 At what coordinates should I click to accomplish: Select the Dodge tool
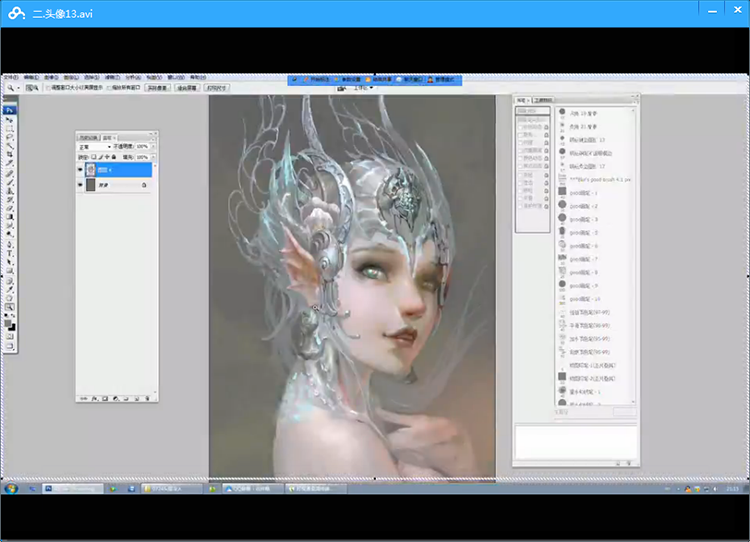tap(10, 234)
